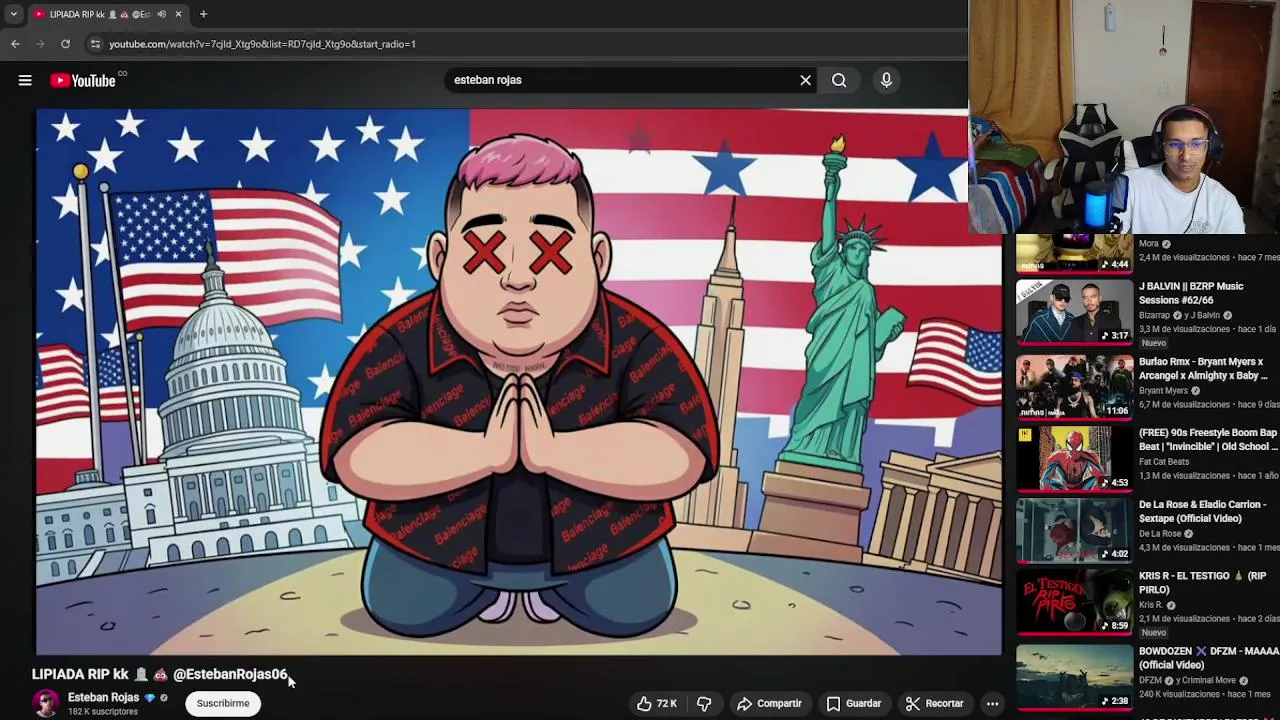Pause the video by clicking the player
1280x720 pixels.
(519, 382)
